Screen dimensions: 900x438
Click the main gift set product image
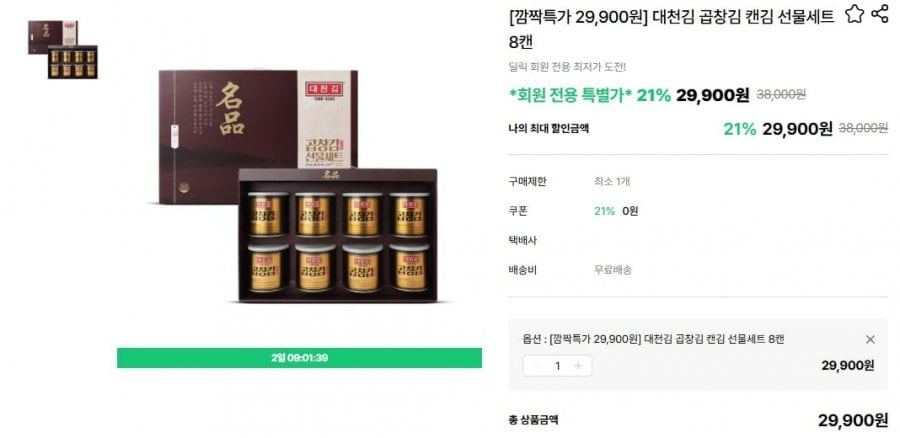click(x=298, y=185)
